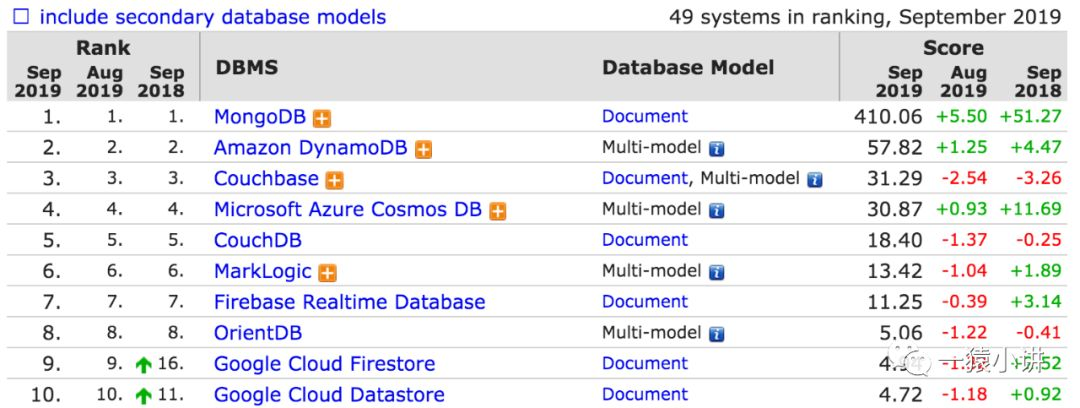Open the OrientDB link
1080x408 pixels.
(258, 333)
